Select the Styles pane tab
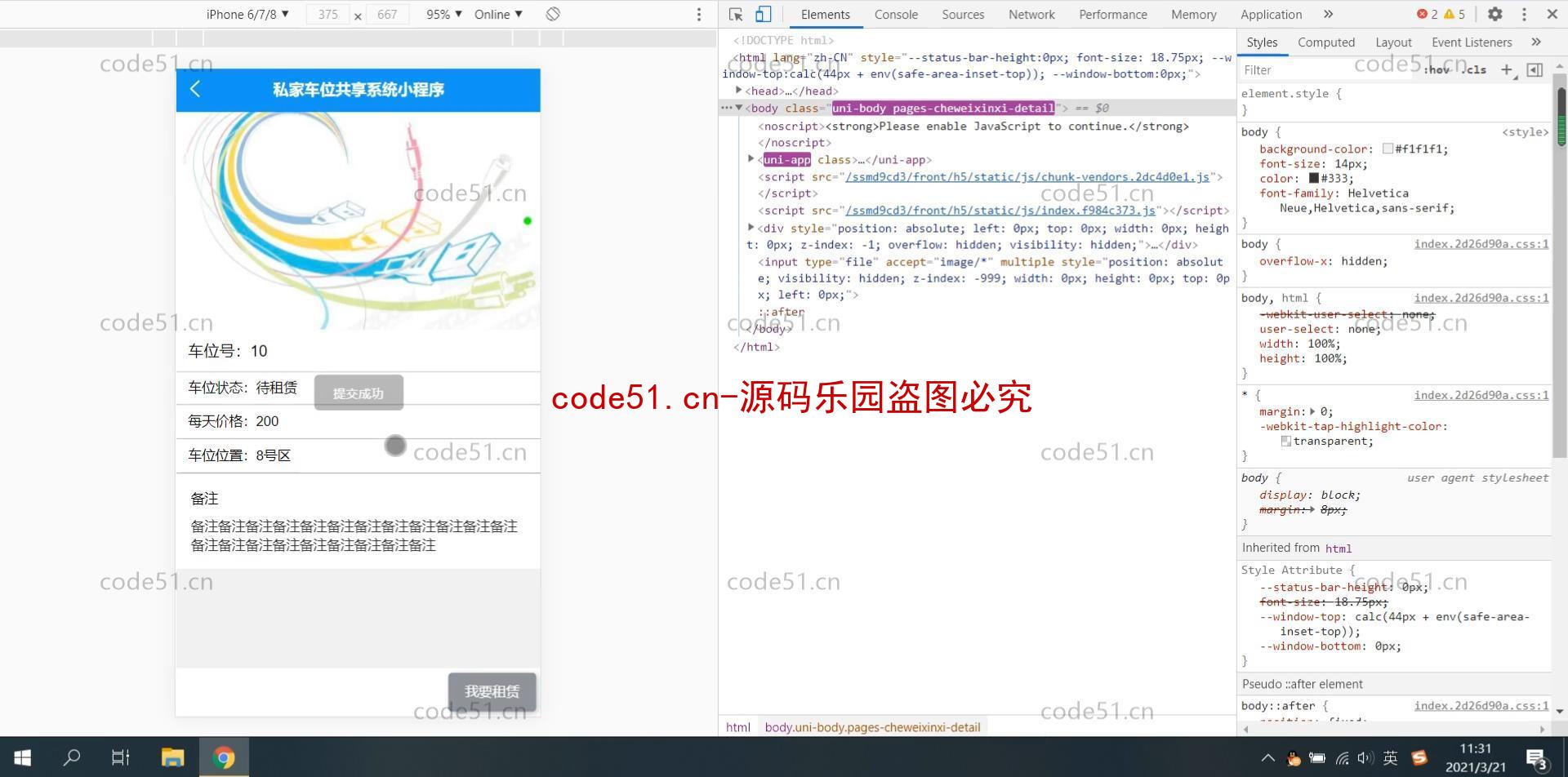Screen dimensions: 1568x777 point(1262,42)
